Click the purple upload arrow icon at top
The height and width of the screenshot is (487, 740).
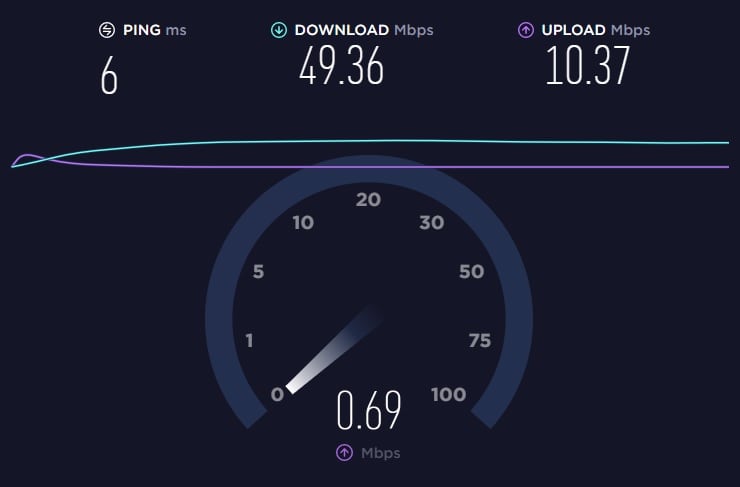[x=526, y=30]
